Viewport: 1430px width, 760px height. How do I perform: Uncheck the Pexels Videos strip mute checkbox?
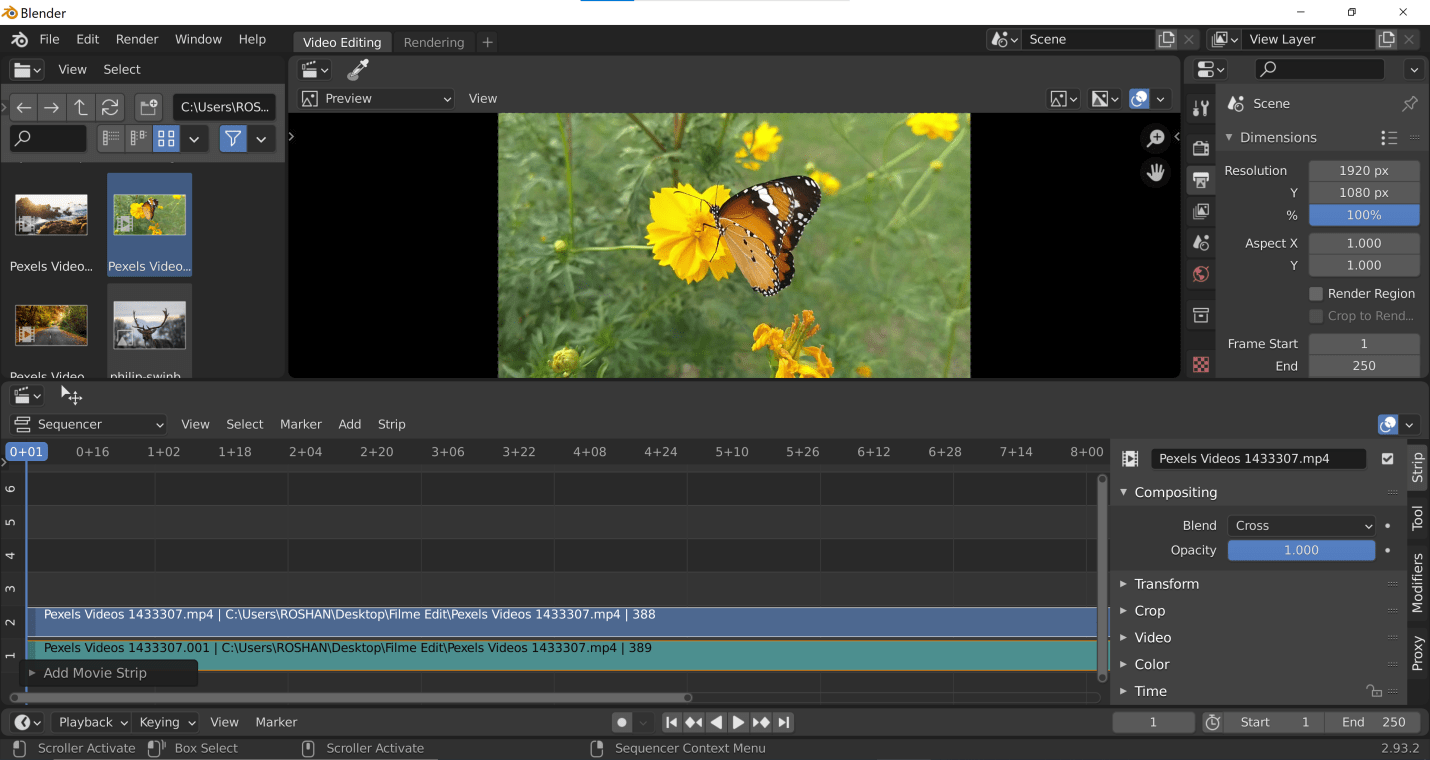tap(1387, 459)
